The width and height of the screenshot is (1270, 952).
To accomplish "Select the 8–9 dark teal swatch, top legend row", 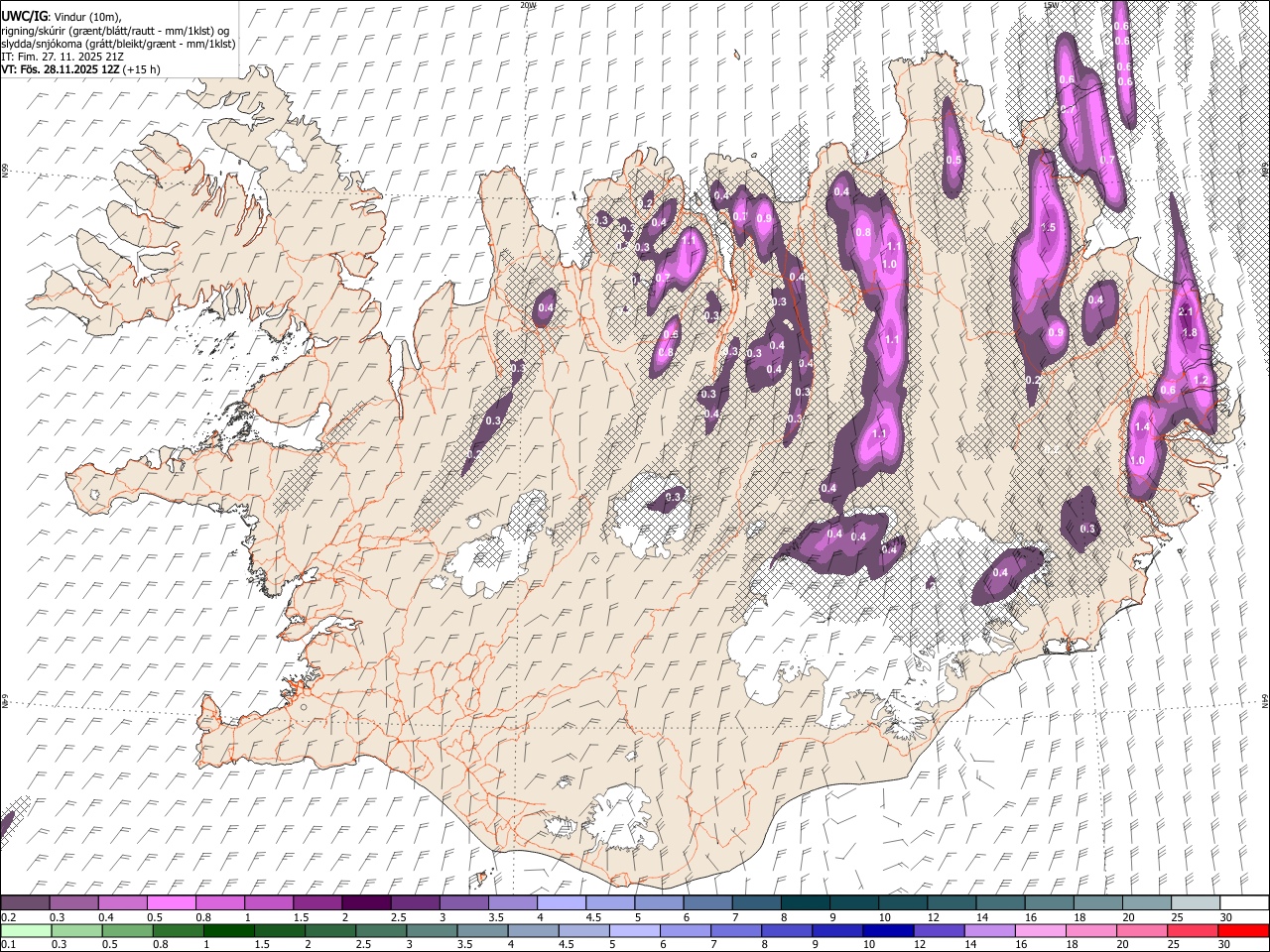I will (805, 902).
